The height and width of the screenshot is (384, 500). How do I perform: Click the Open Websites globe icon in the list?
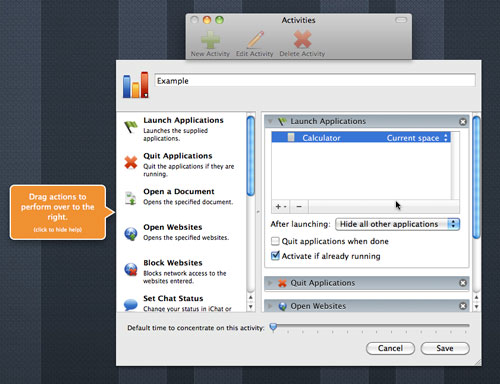tap(131, 234)
